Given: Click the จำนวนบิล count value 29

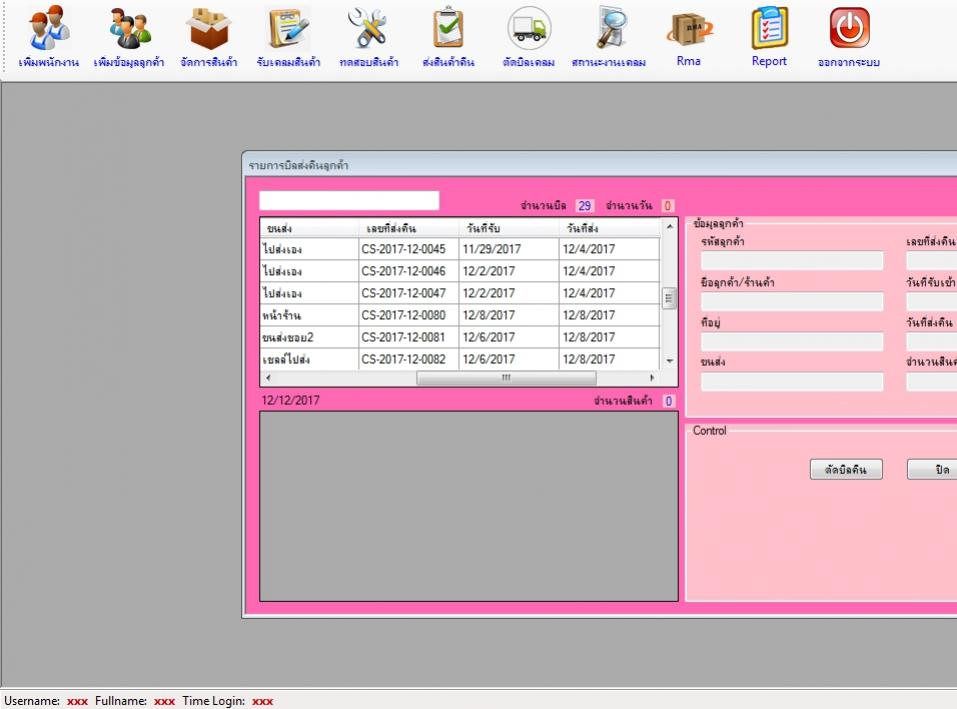Looking at the screenshot, I should point(584,206).
